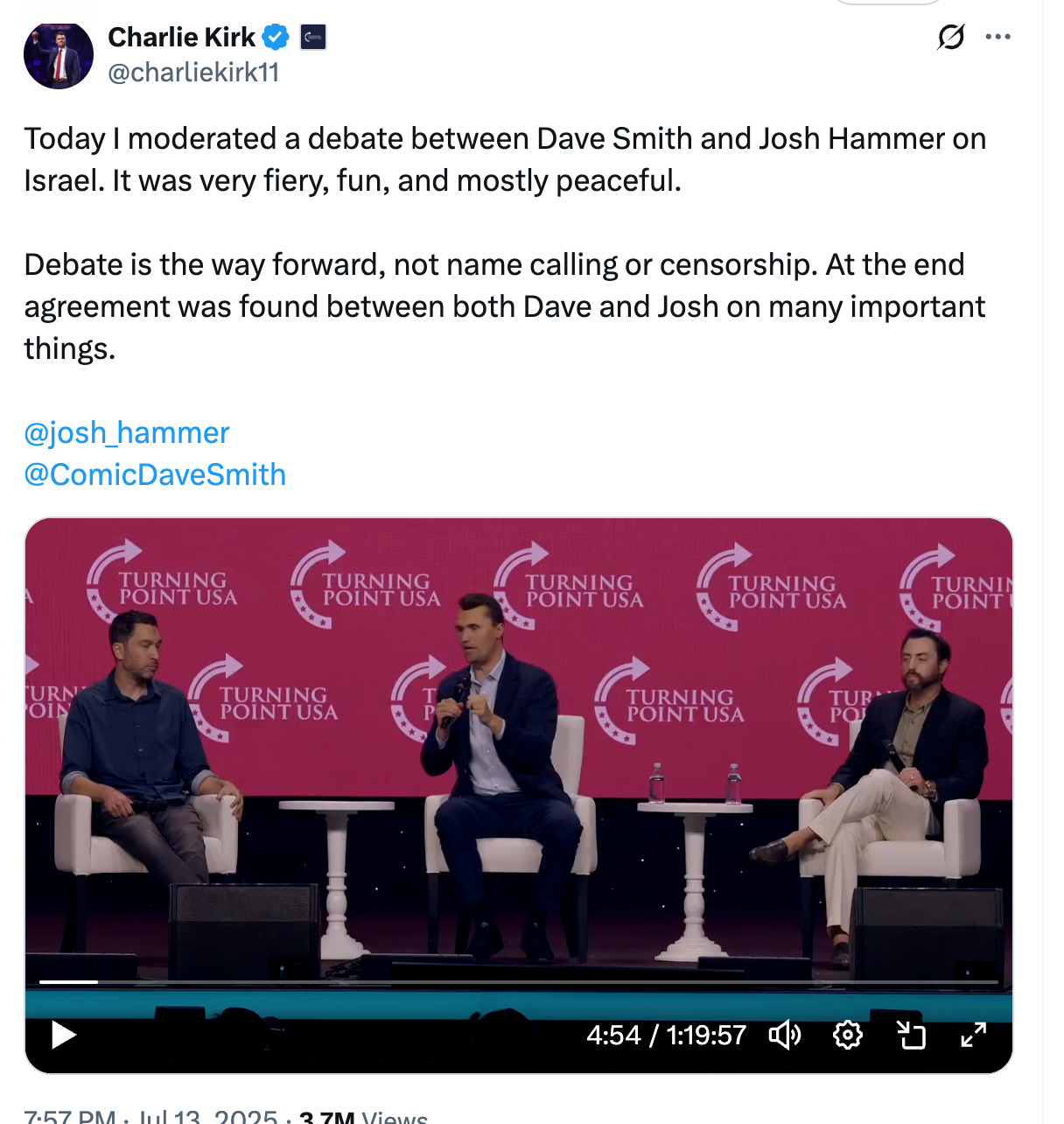
Task: Click the Grok slashed-circle icon
Action: point(951,37)
